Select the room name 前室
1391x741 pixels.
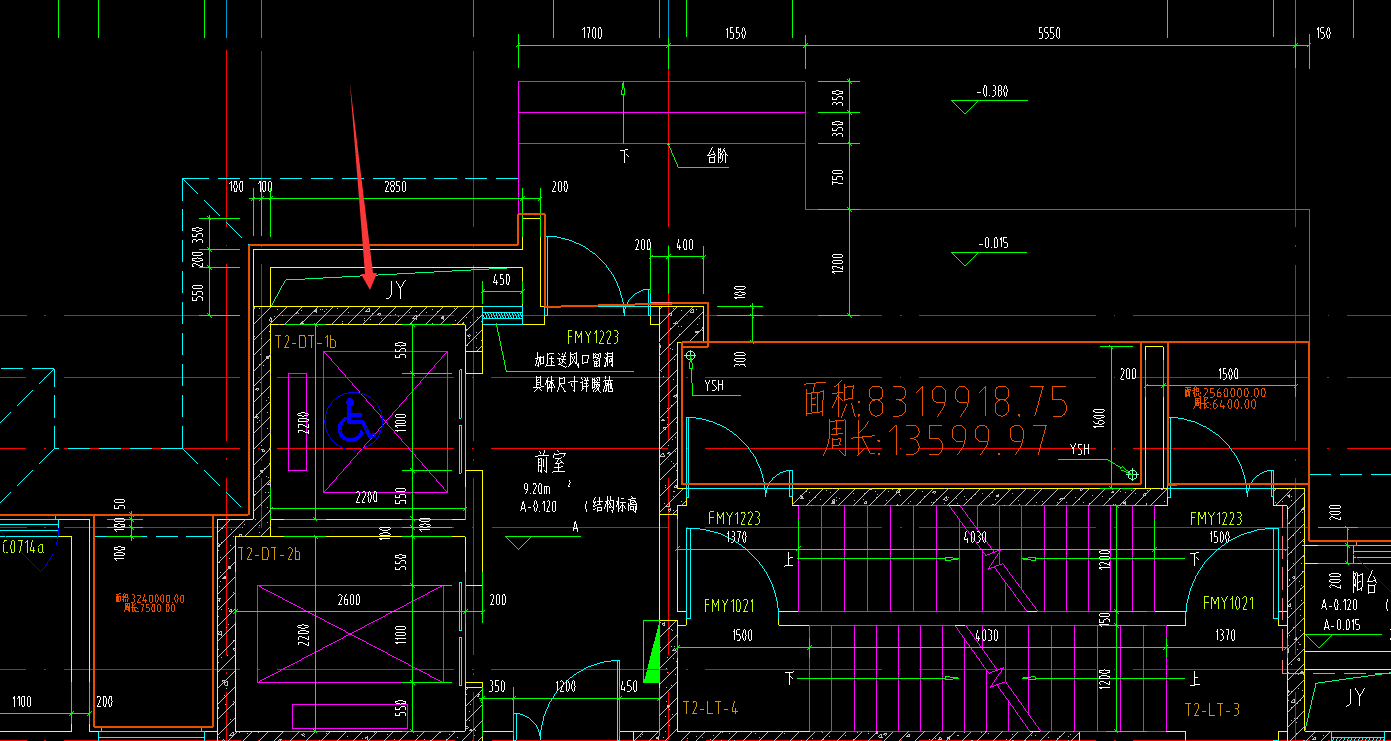551,463
